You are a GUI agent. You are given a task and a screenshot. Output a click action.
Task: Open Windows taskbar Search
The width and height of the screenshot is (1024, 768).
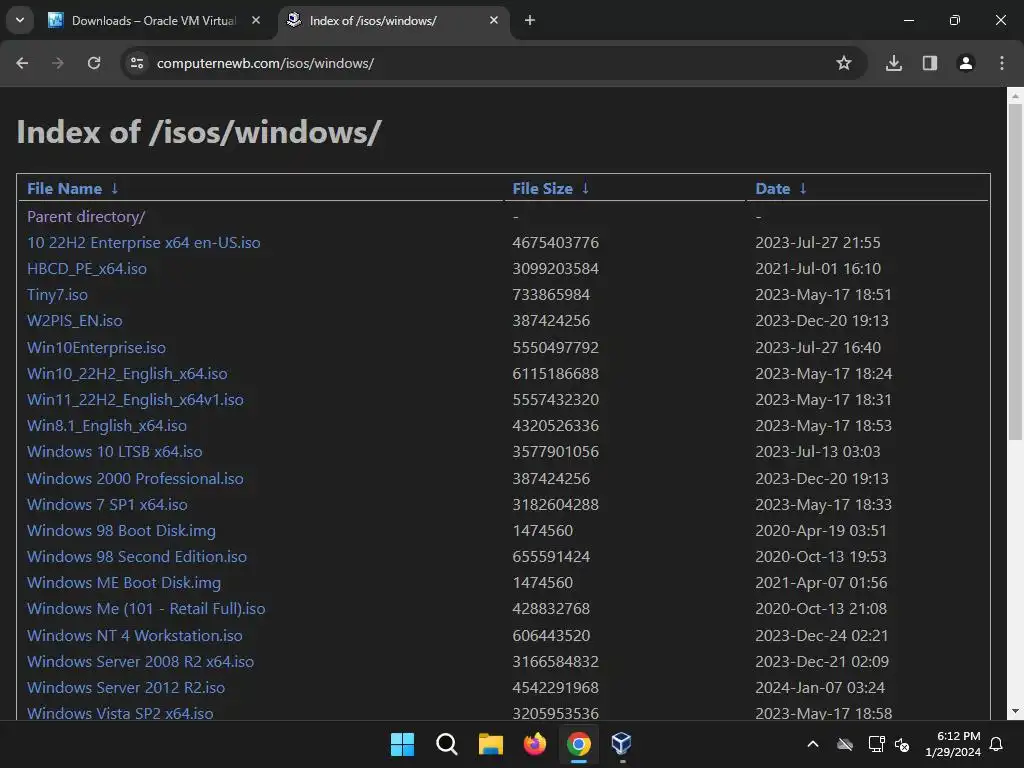coord(447,744)
